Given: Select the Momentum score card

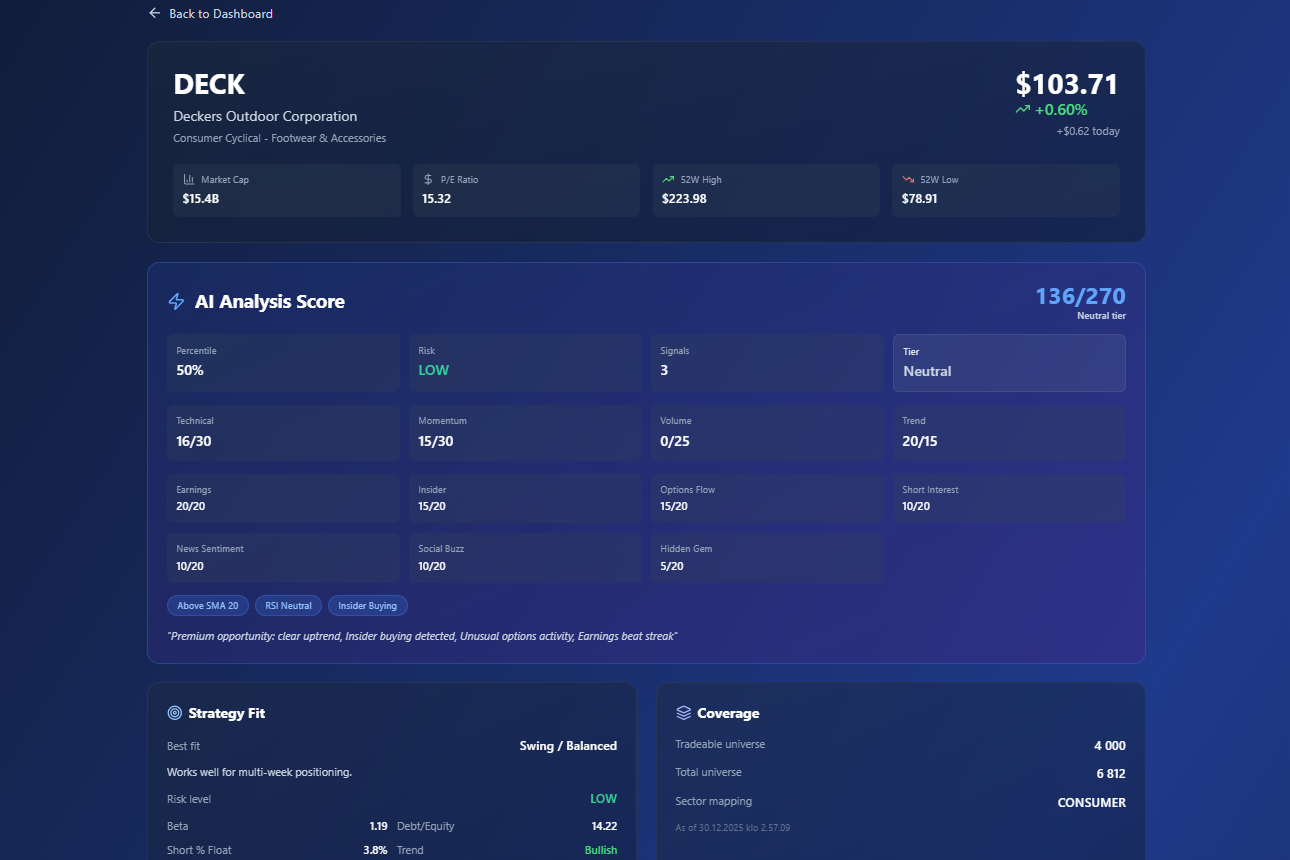Looking at the screenshot, I should coord(525,432).
